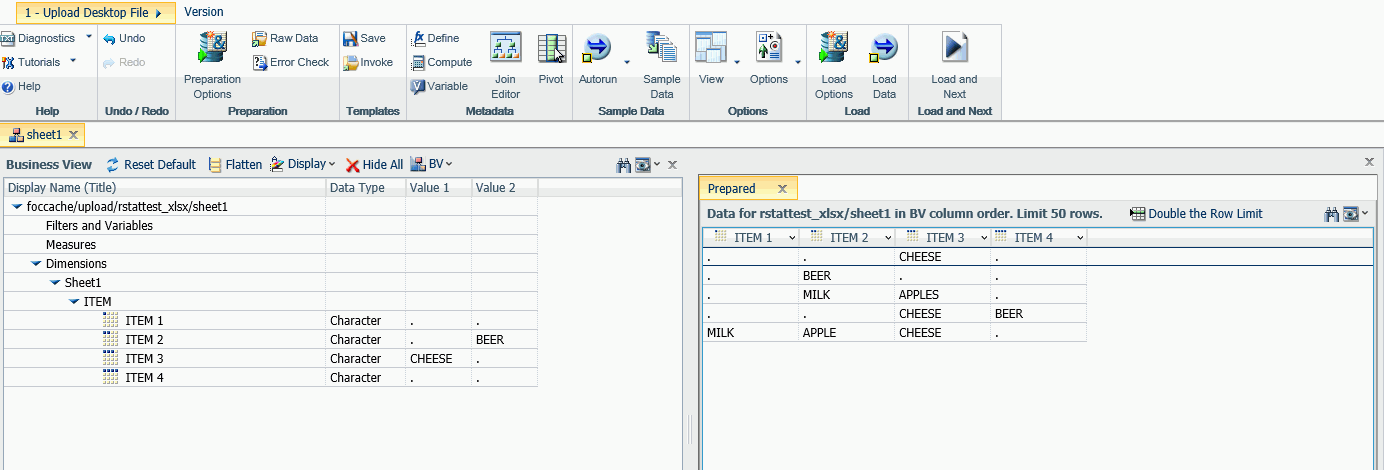Open Sample Data
Image resolution: width=1384 pixels, height=470 pixels.
pyautogui.click(x=661, y=65)
